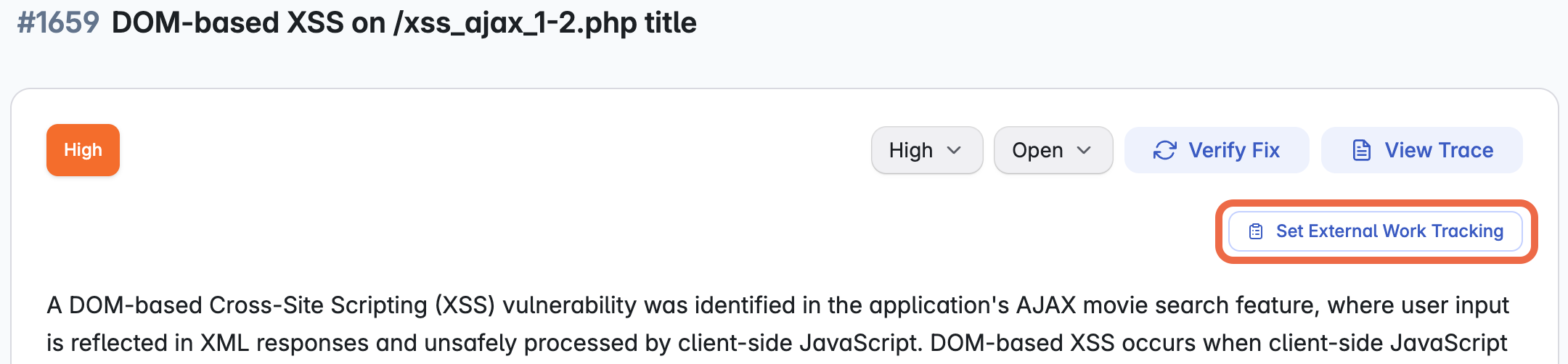Click the Verify Fix text label
Viewport: 1568px width, 364px height.
point(1234,150)
